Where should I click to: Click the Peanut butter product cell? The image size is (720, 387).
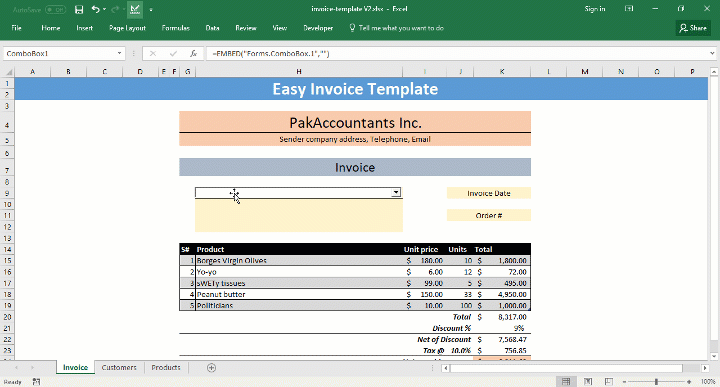coord(298,294)
